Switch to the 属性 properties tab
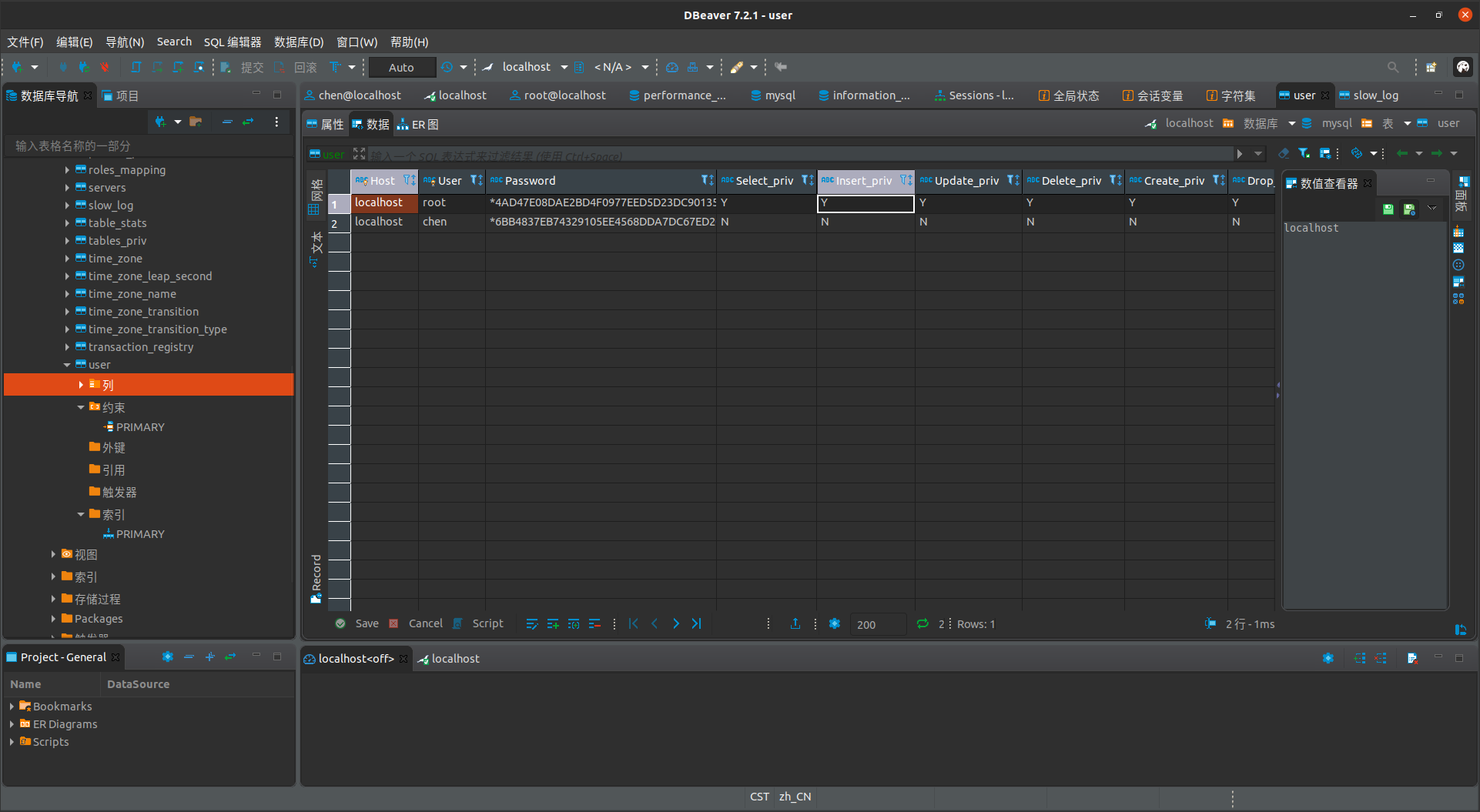Viewport: 1480px width, 812px height. 325,124
